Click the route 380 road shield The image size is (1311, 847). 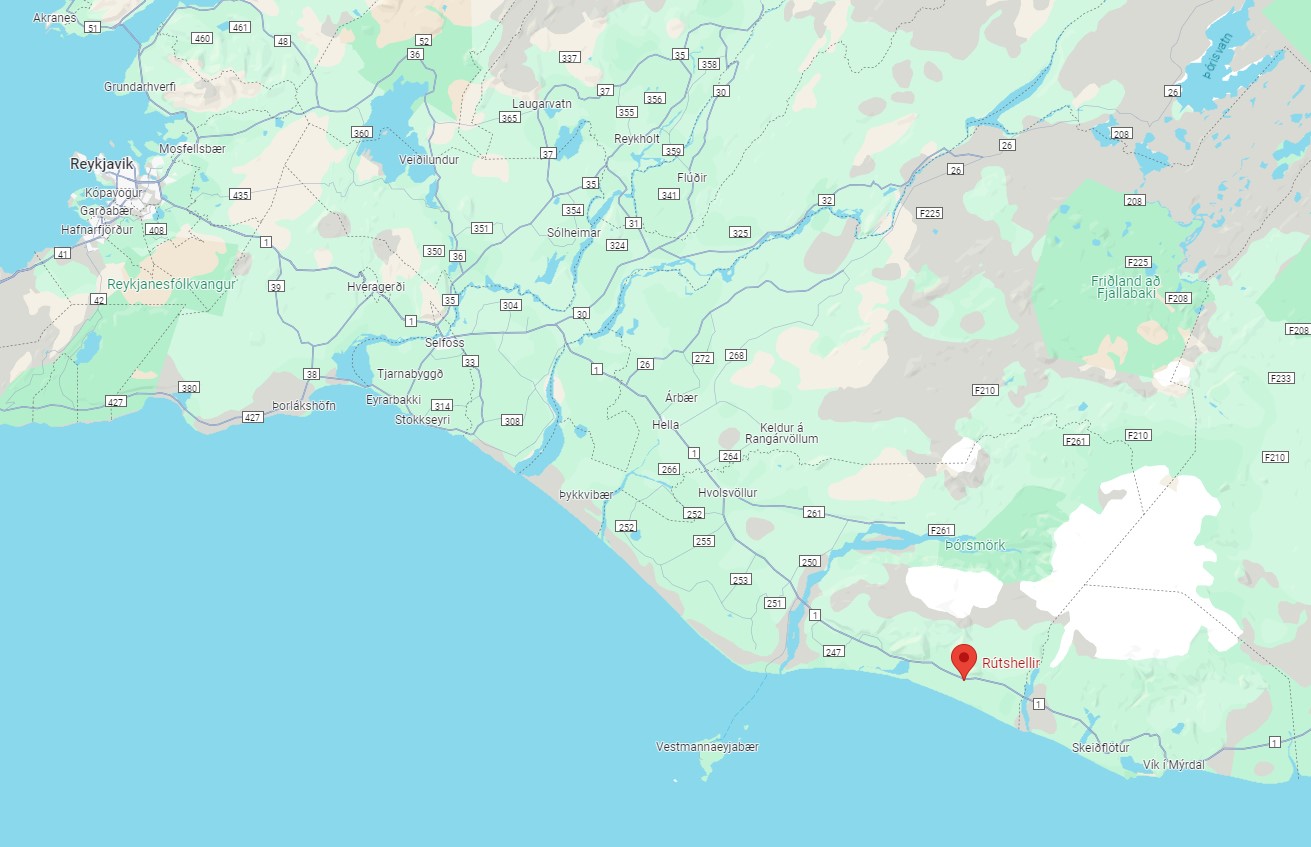point(189,387)
